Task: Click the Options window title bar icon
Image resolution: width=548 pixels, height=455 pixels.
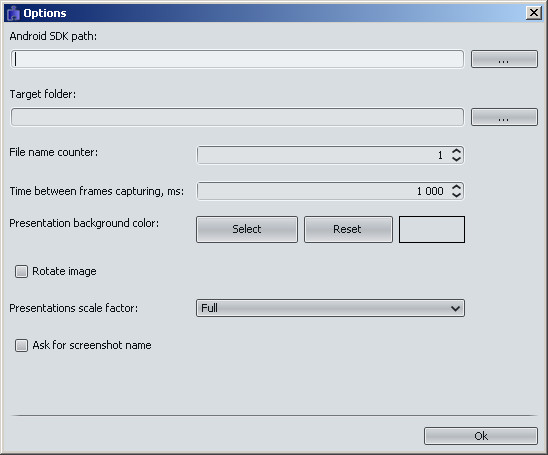Action: (x=13, y=13)
